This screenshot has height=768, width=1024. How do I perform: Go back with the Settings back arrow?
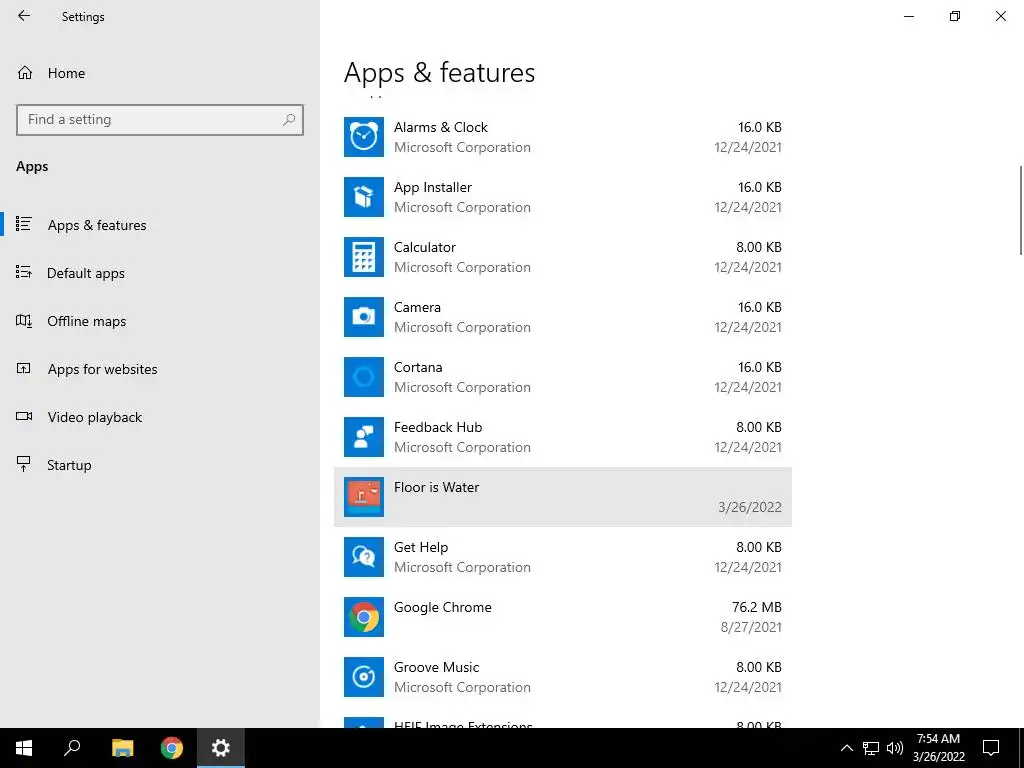tap(24, 16)
